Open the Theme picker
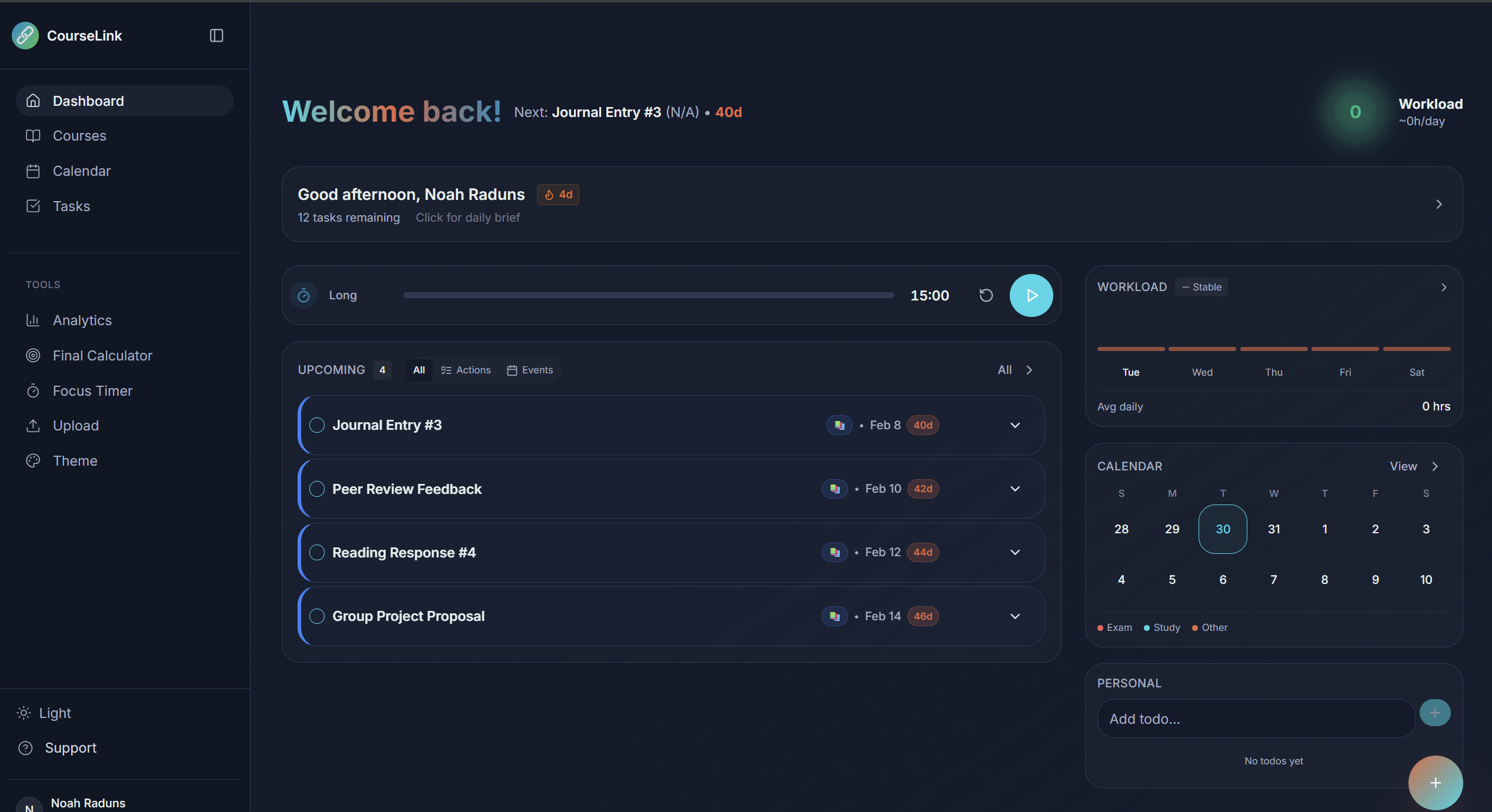The height and width of the screenshot is (812, 1492). pyautogui.click(x=75, y=460)
